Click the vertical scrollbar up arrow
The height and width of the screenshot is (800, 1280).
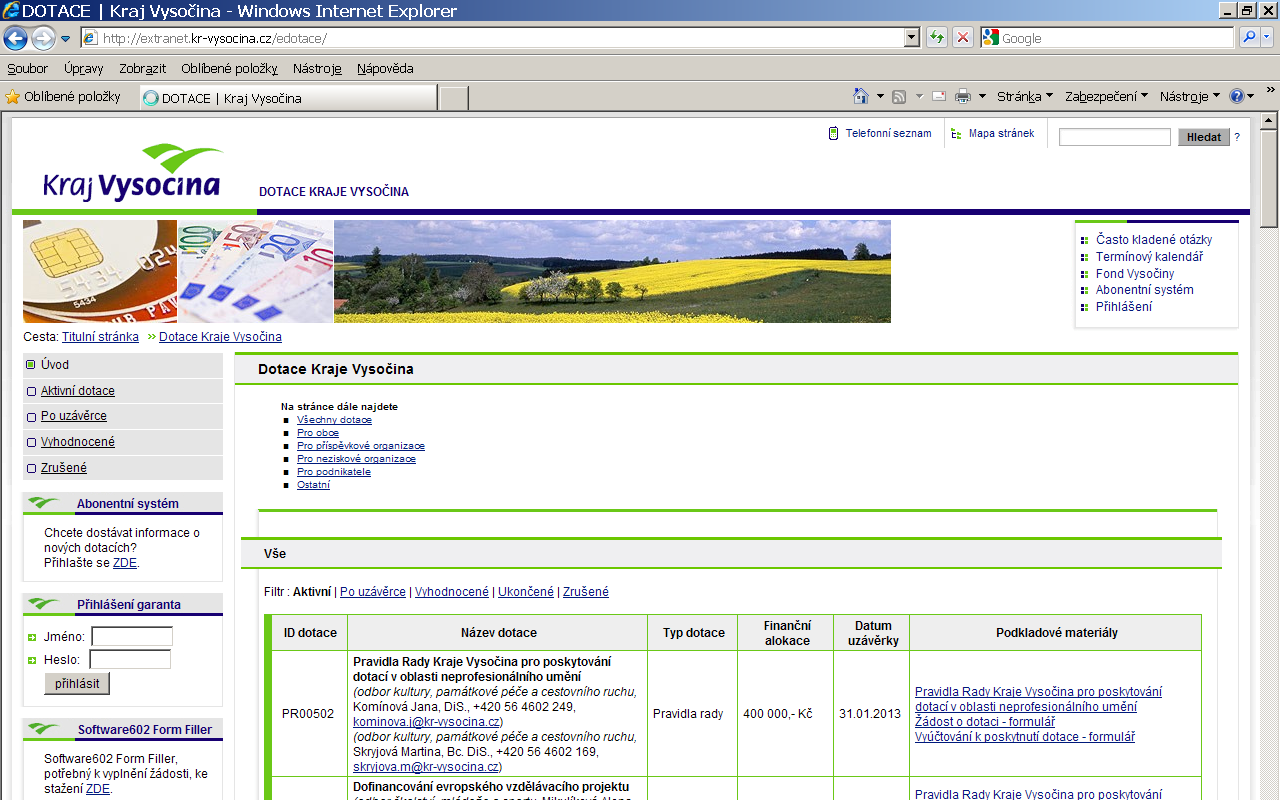click(x=1269, y=120)
